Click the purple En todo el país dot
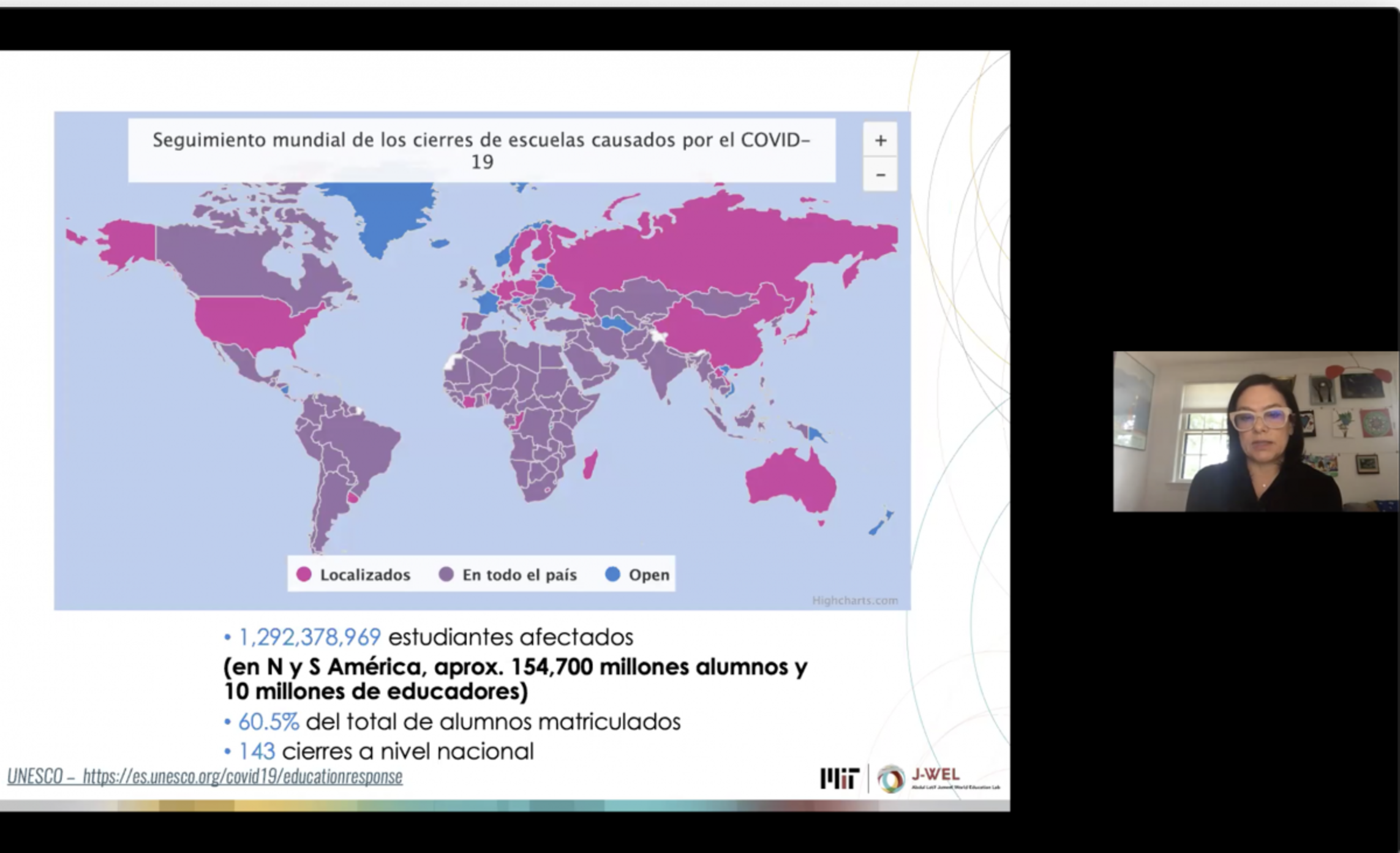This screenshot has height=853, width=1400. pyautogui.click(x=446, y=574)
